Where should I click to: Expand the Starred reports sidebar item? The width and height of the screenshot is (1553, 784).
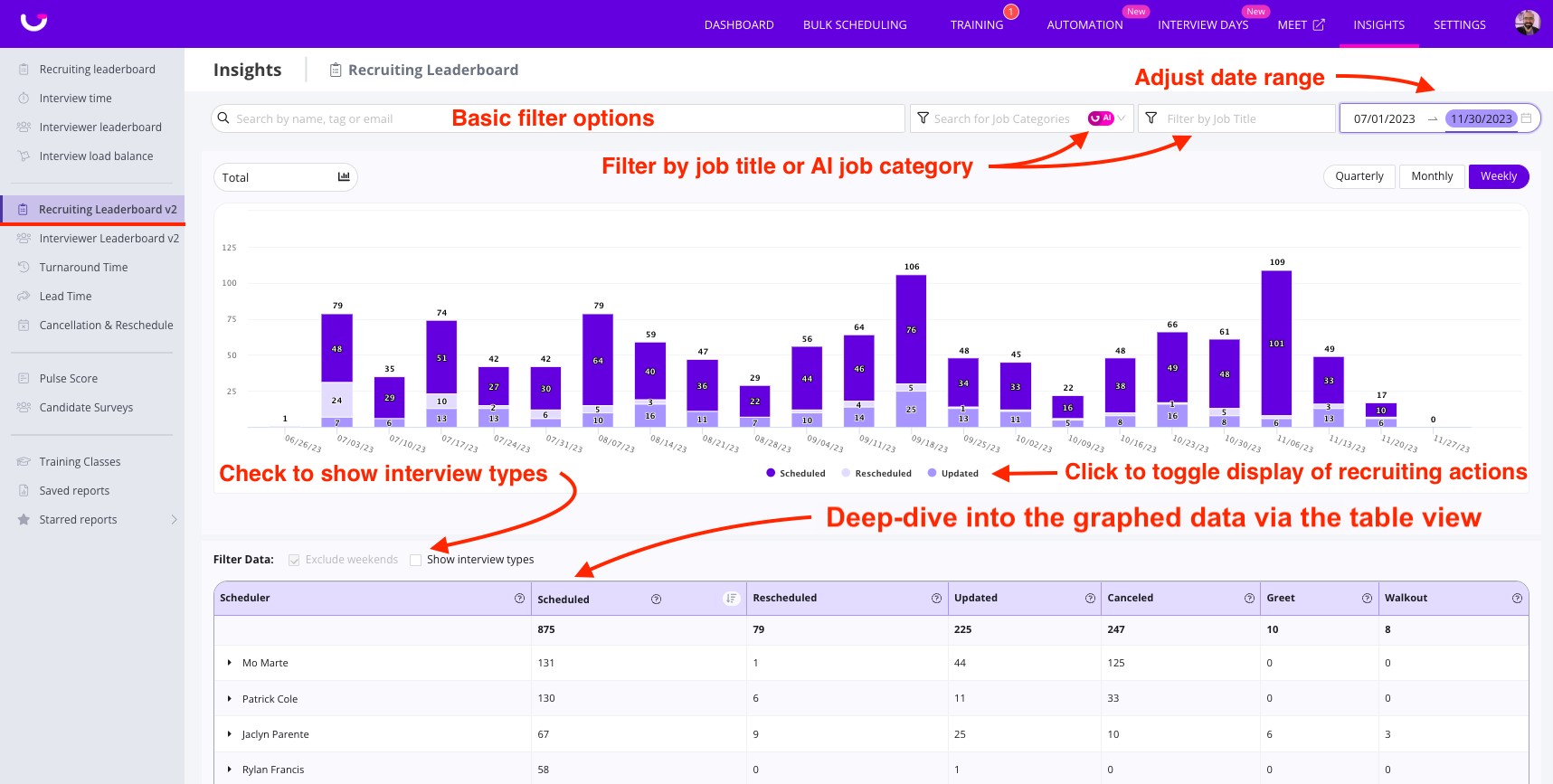tap(174, 520)
